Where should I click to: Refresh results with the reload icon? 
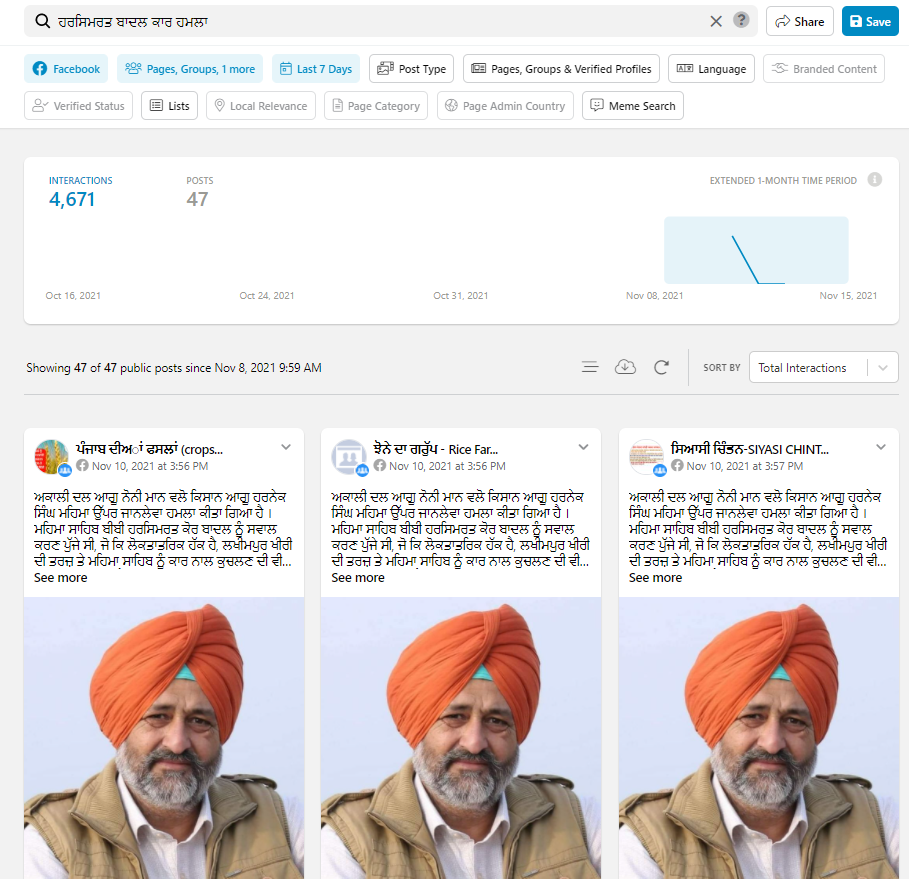[x=661, y=367]
